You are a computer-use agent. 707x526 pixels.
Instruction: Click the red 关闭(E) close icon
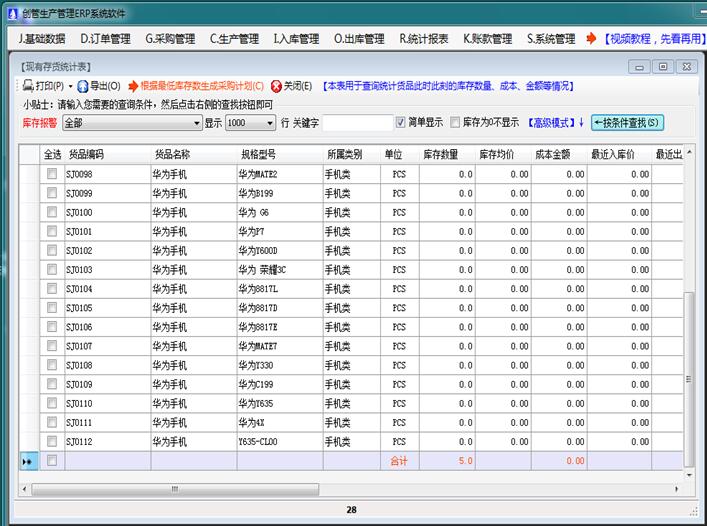pyautogui.click(x=276, y=86)
